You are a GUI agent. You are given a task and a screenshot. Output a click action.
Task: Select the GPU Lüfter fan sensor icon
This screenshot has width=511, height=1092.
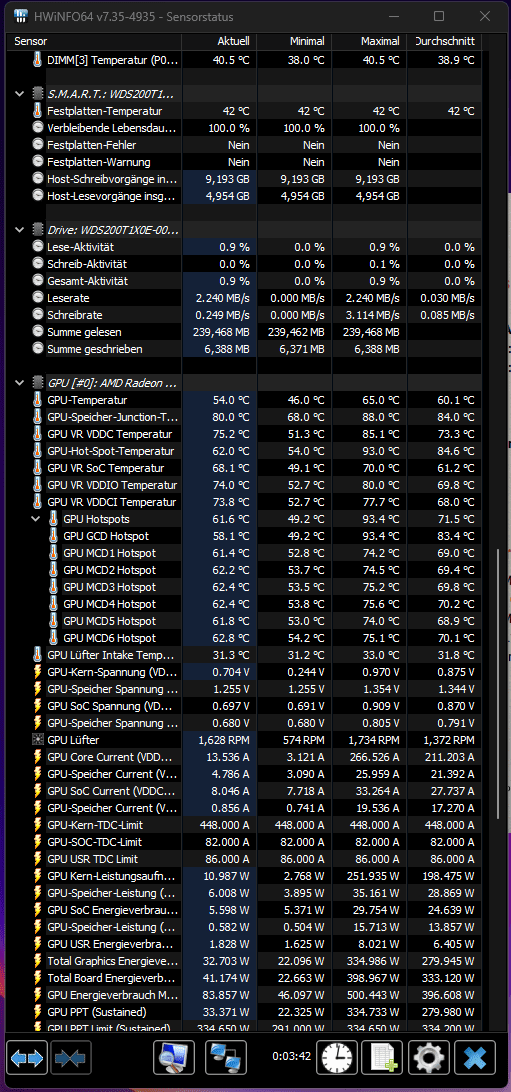[38, 740]
